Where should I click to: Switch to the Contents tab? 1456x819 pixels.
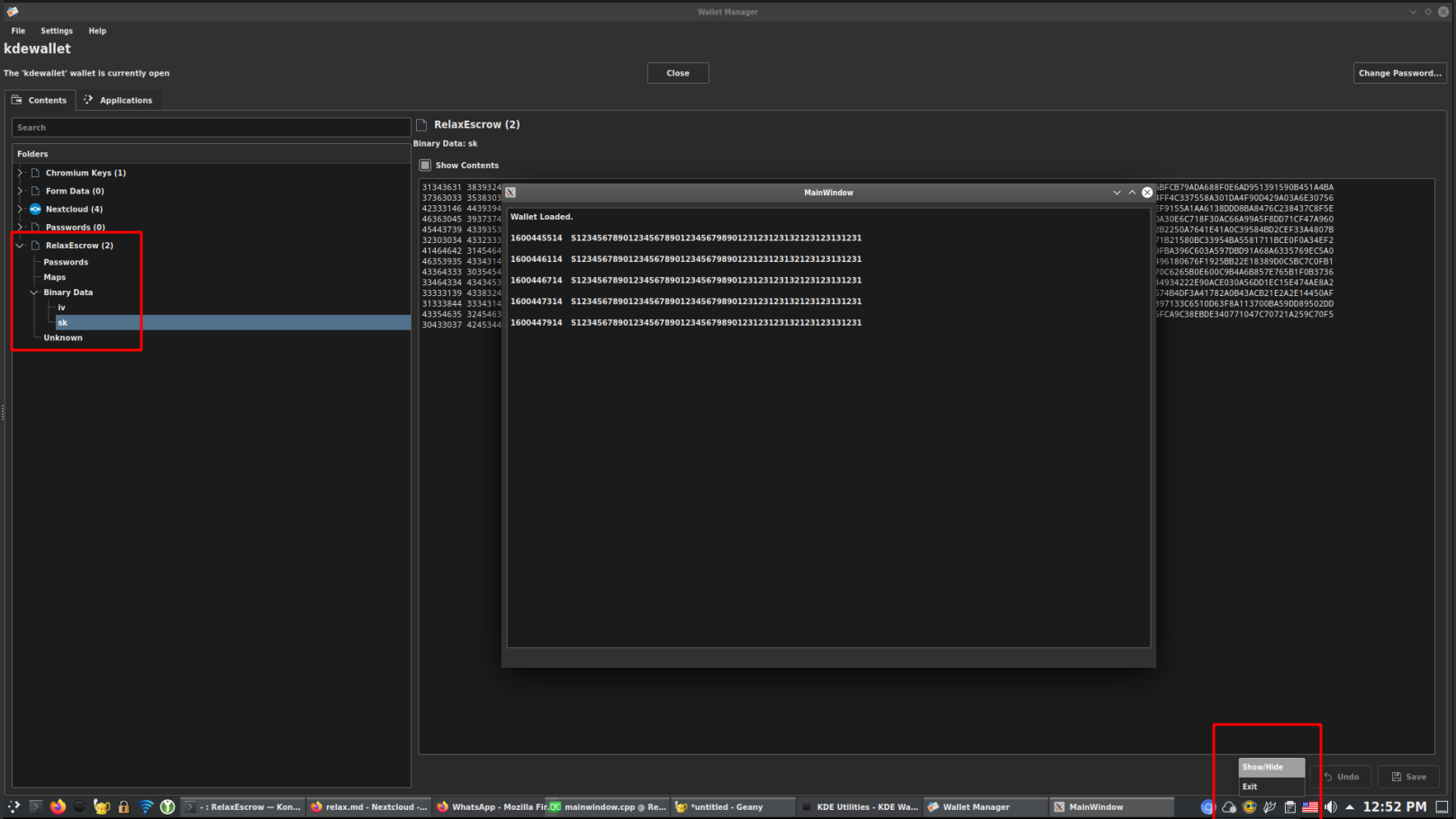click(40, 100)
